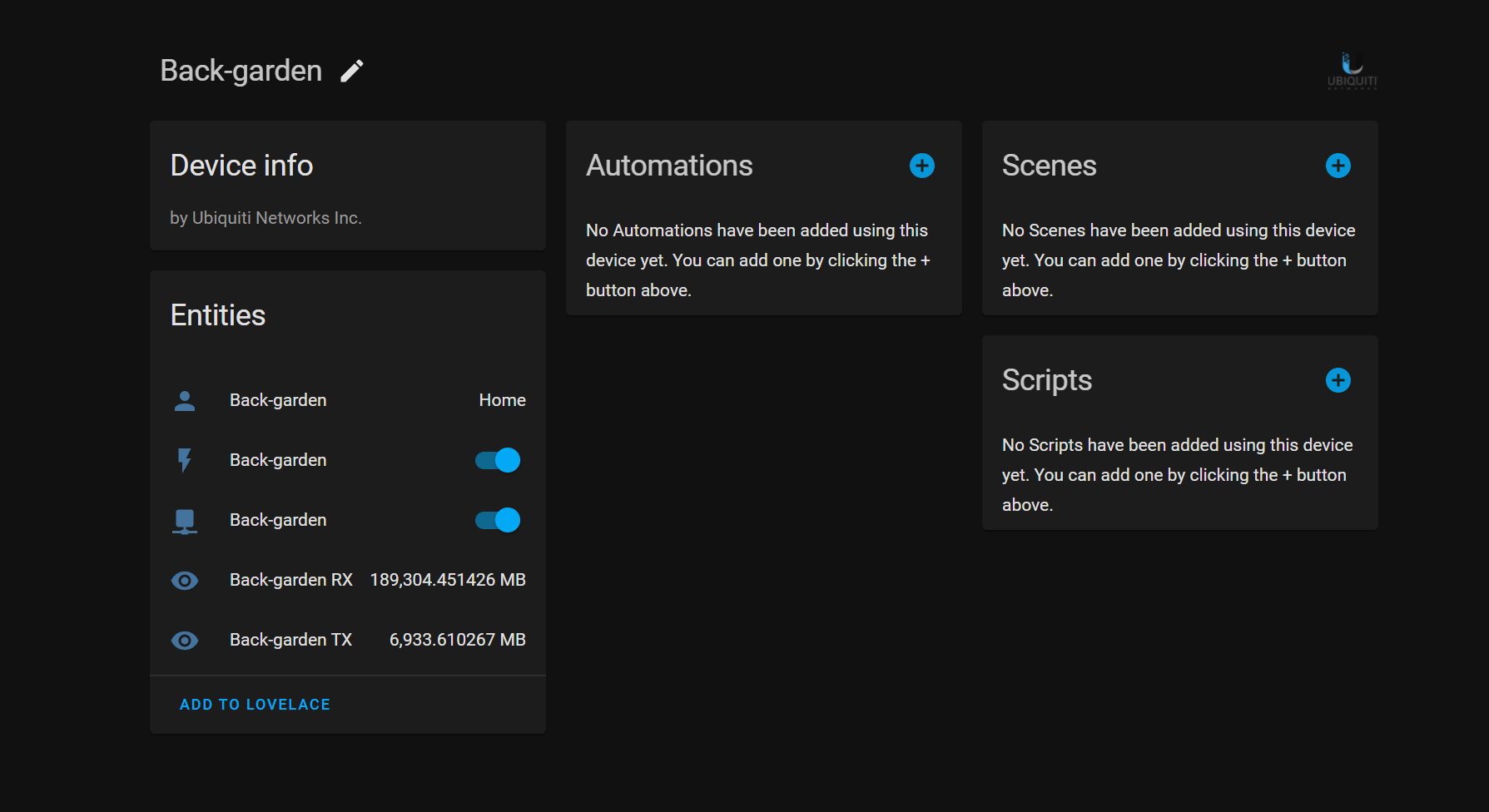1489x812 pixels.
Task: Click the 'No Scripts have been added' message
Action: pos(1177,475)
